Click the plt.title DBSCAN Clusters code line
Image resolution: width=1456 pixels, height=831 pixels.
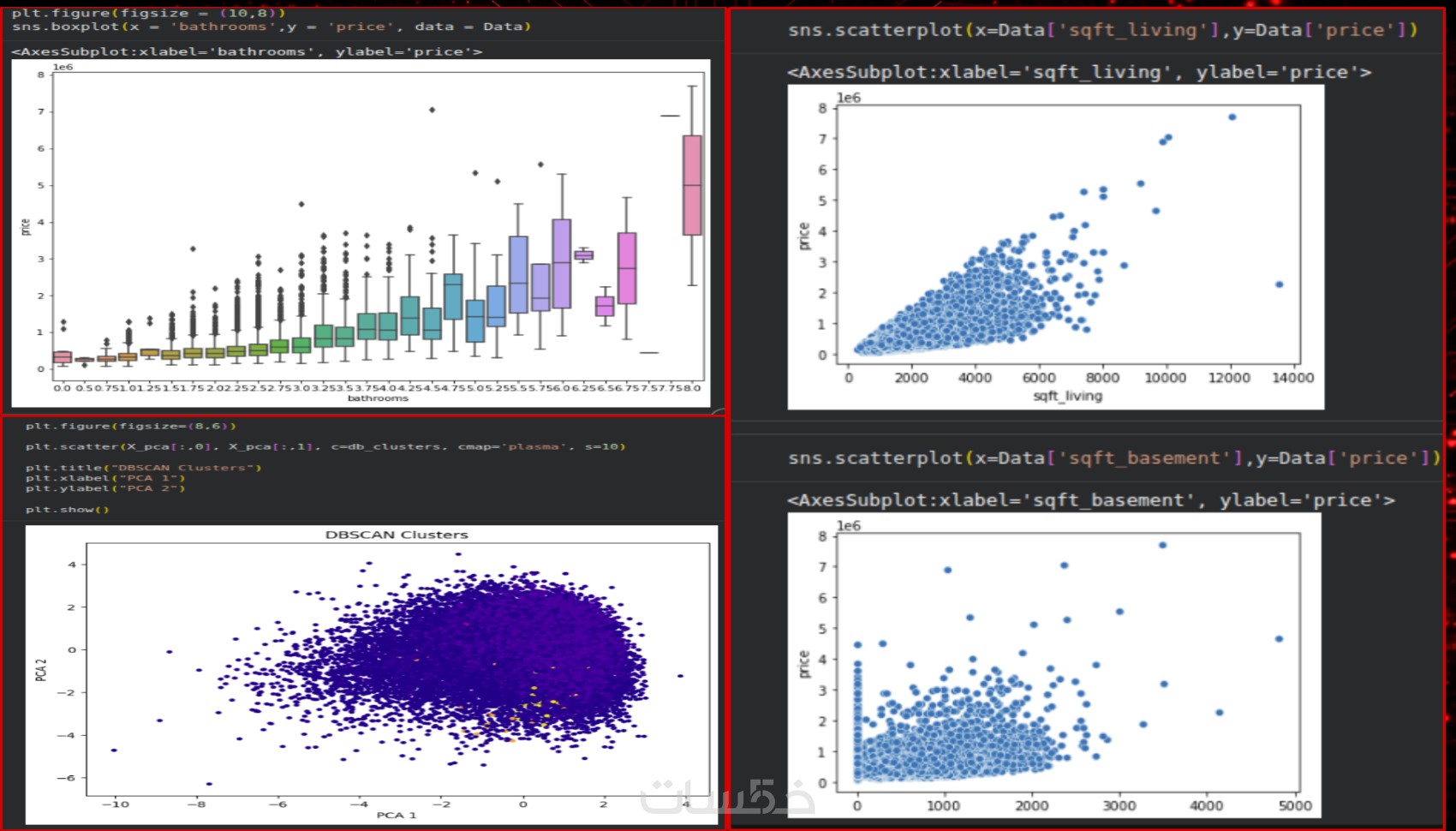pos(143,468)
